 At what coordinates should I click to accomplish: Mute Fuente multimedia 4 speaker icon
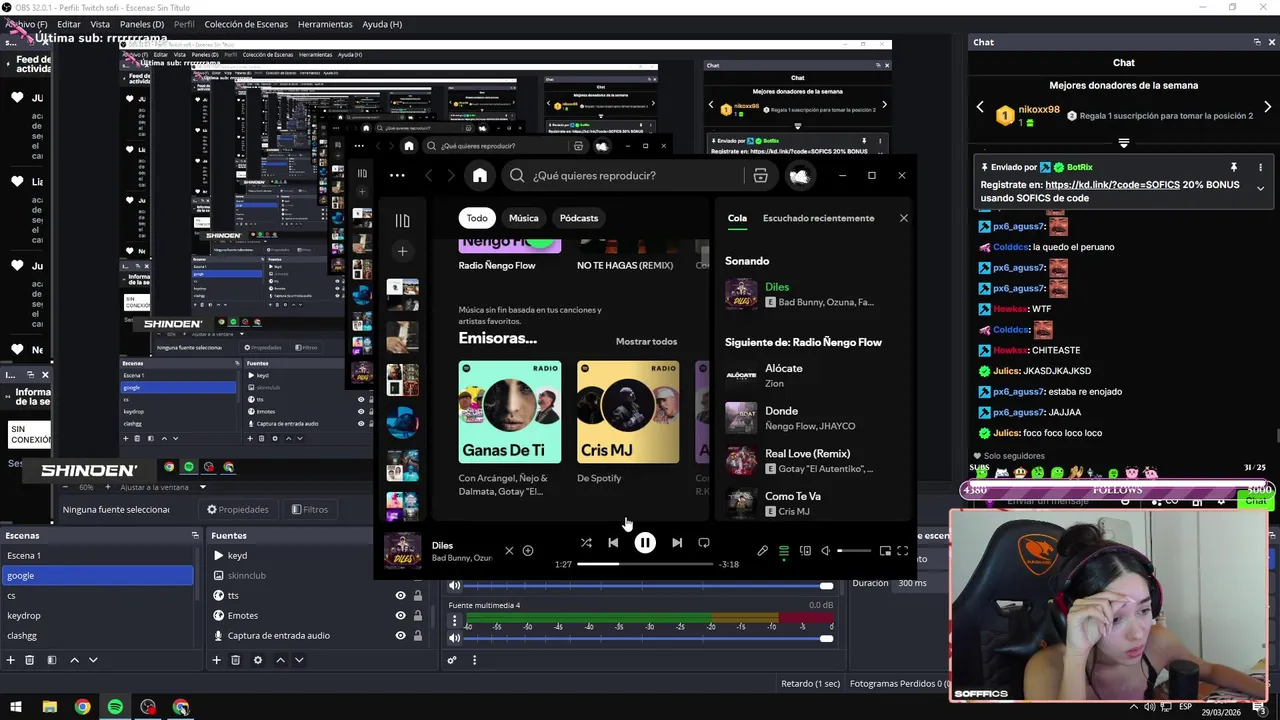click(x=455, y=638)
